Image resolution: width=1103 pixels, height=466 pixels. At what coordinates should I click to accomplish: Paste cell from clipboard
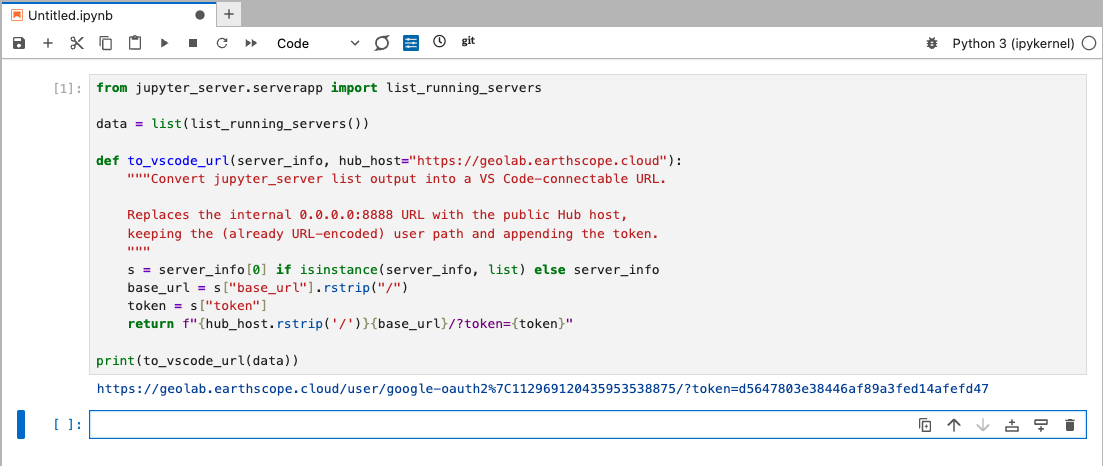click(x=135, y=44)
